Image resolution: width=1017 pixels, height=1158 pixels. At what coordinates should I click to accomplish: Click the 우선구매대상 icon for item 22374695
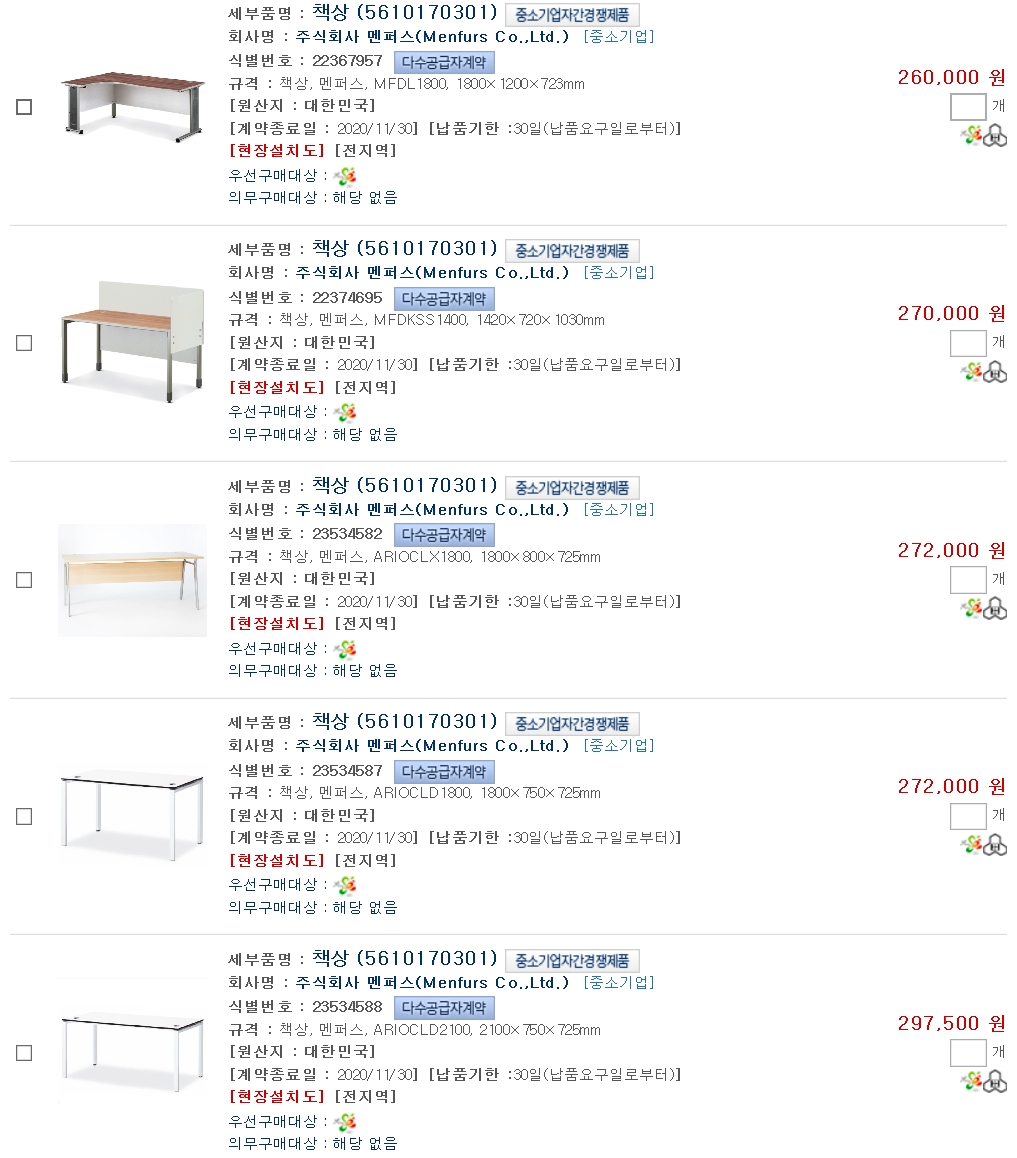coord(345,412)
